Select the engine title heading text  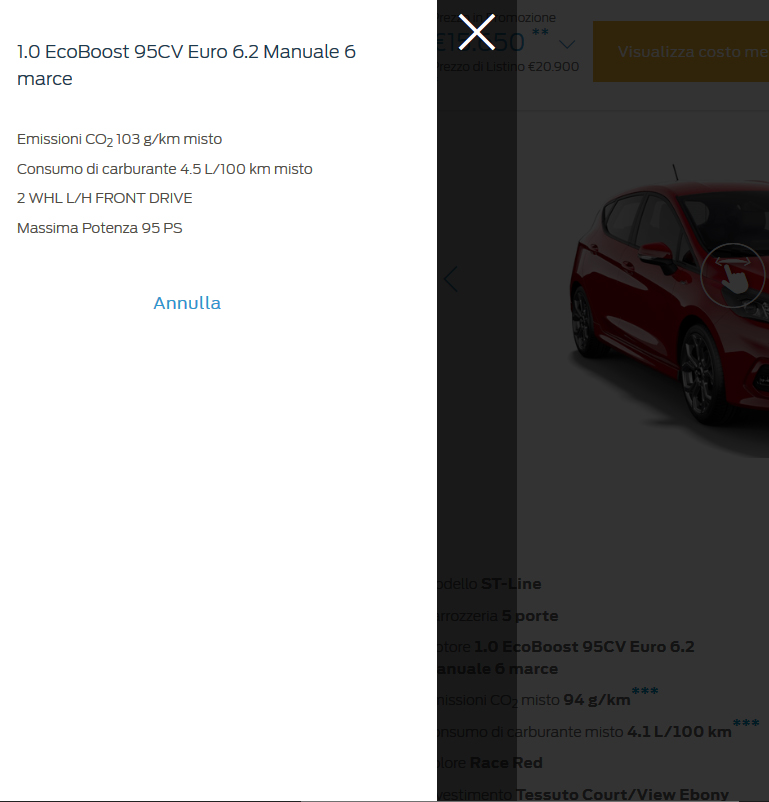click(186, 65)
